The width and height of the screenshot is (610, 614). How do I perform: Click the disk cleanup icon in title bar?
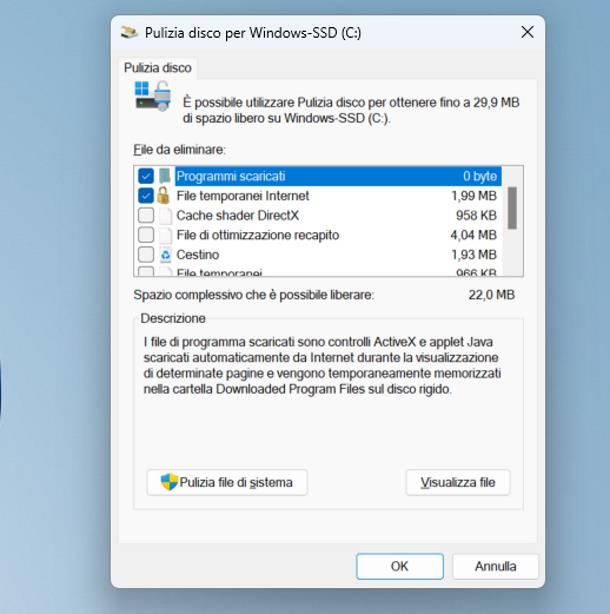129,32
